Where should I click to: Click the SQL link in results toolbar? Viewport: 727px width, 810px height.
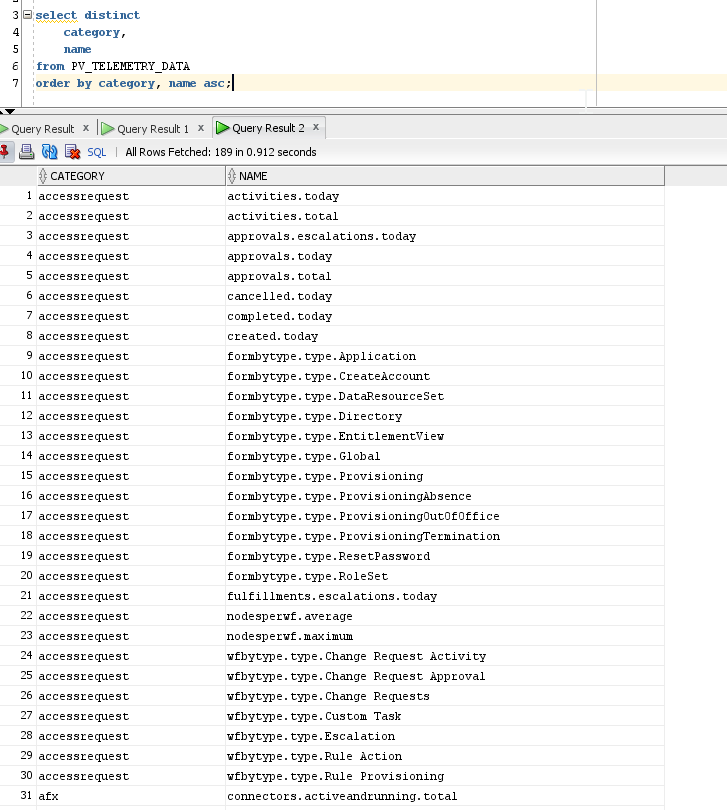(x=96, y=152)
